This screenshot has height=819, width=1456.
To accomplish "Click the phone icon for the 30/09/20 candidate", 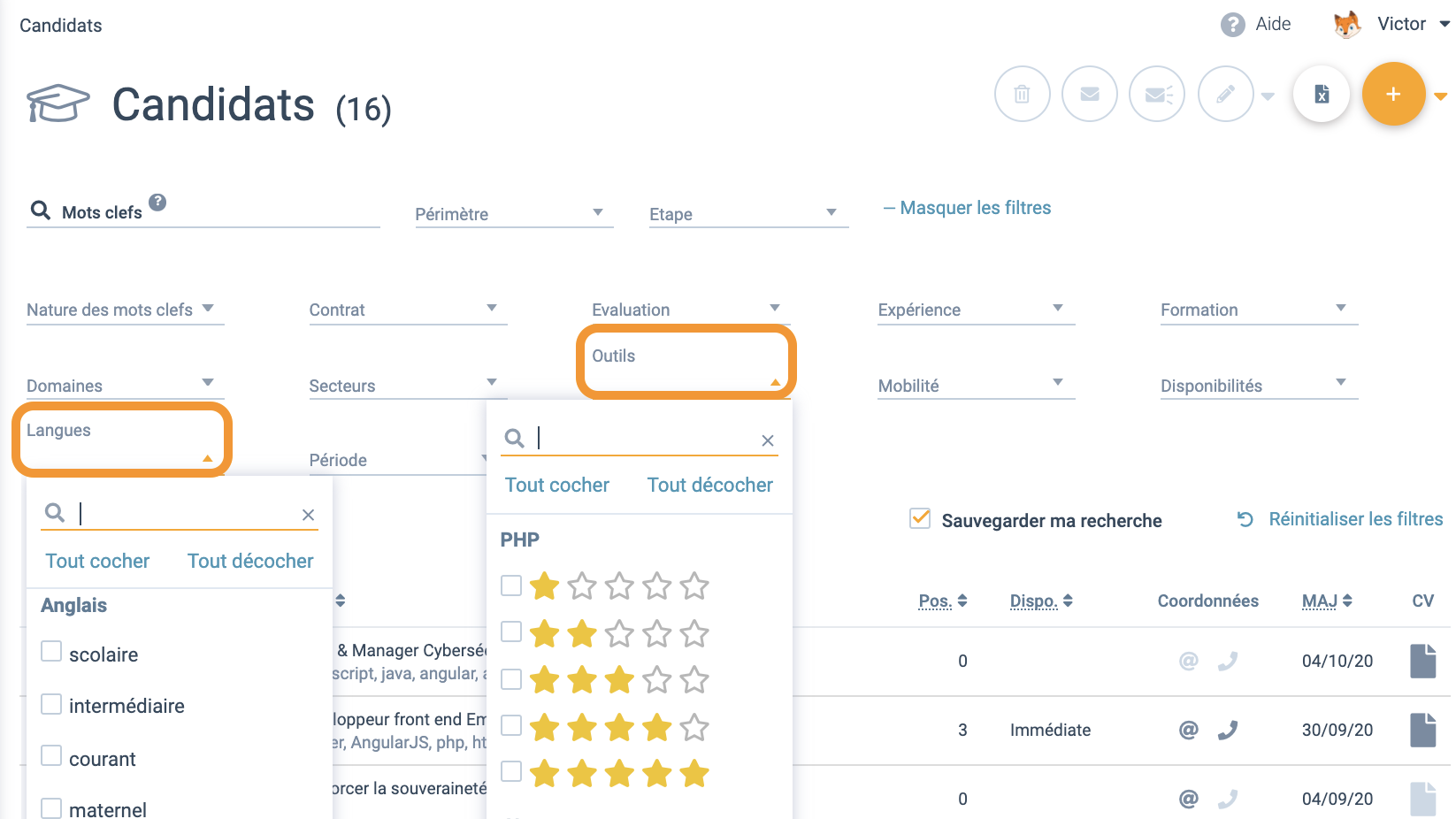I will tap(1227, 730).
